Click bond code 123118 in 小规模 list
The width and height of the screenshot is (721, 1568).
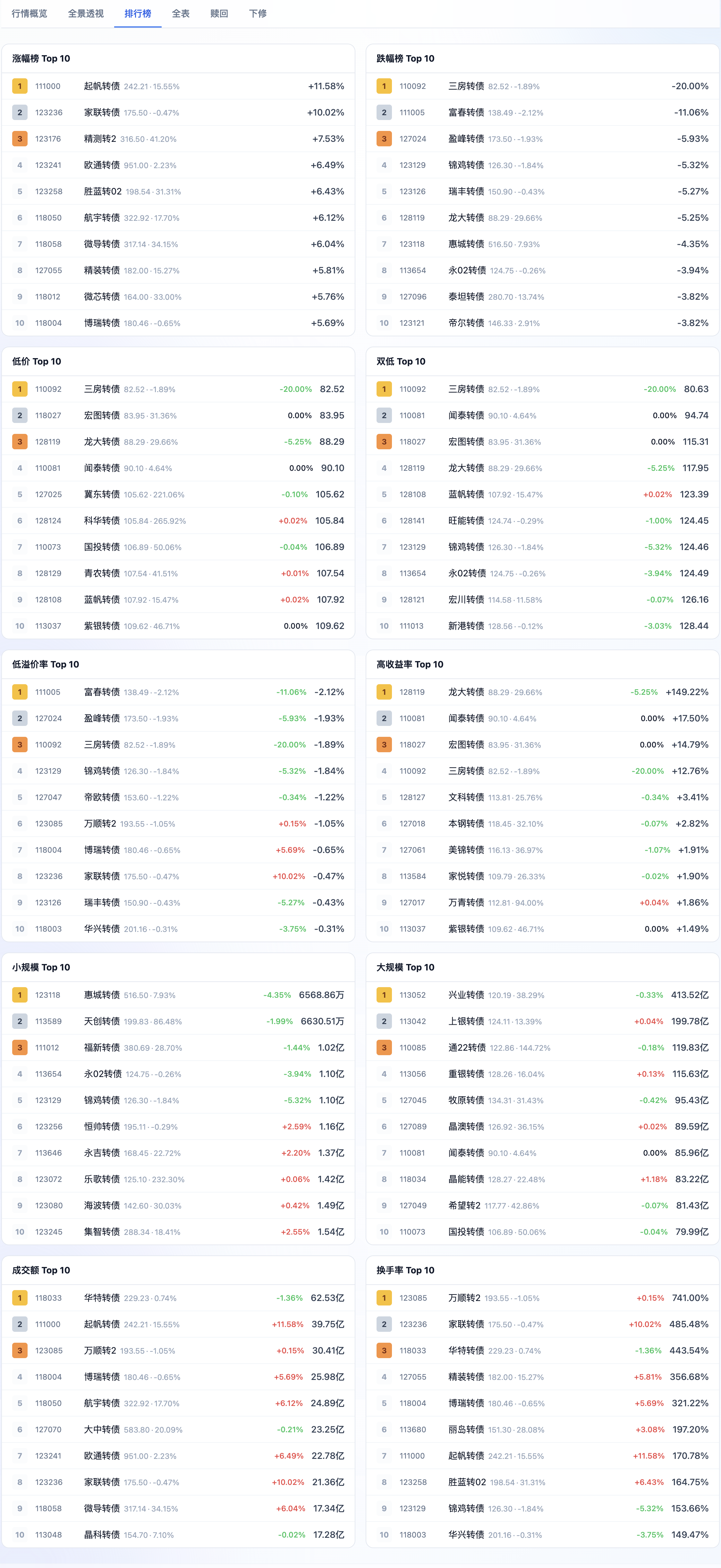pos(47,995)
